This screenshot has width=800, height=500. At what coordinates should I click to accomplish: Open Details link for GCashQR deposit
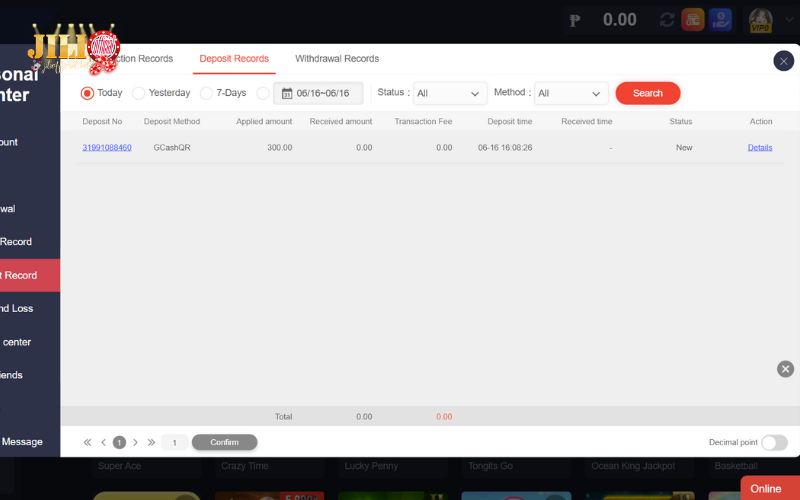point(760,147)
